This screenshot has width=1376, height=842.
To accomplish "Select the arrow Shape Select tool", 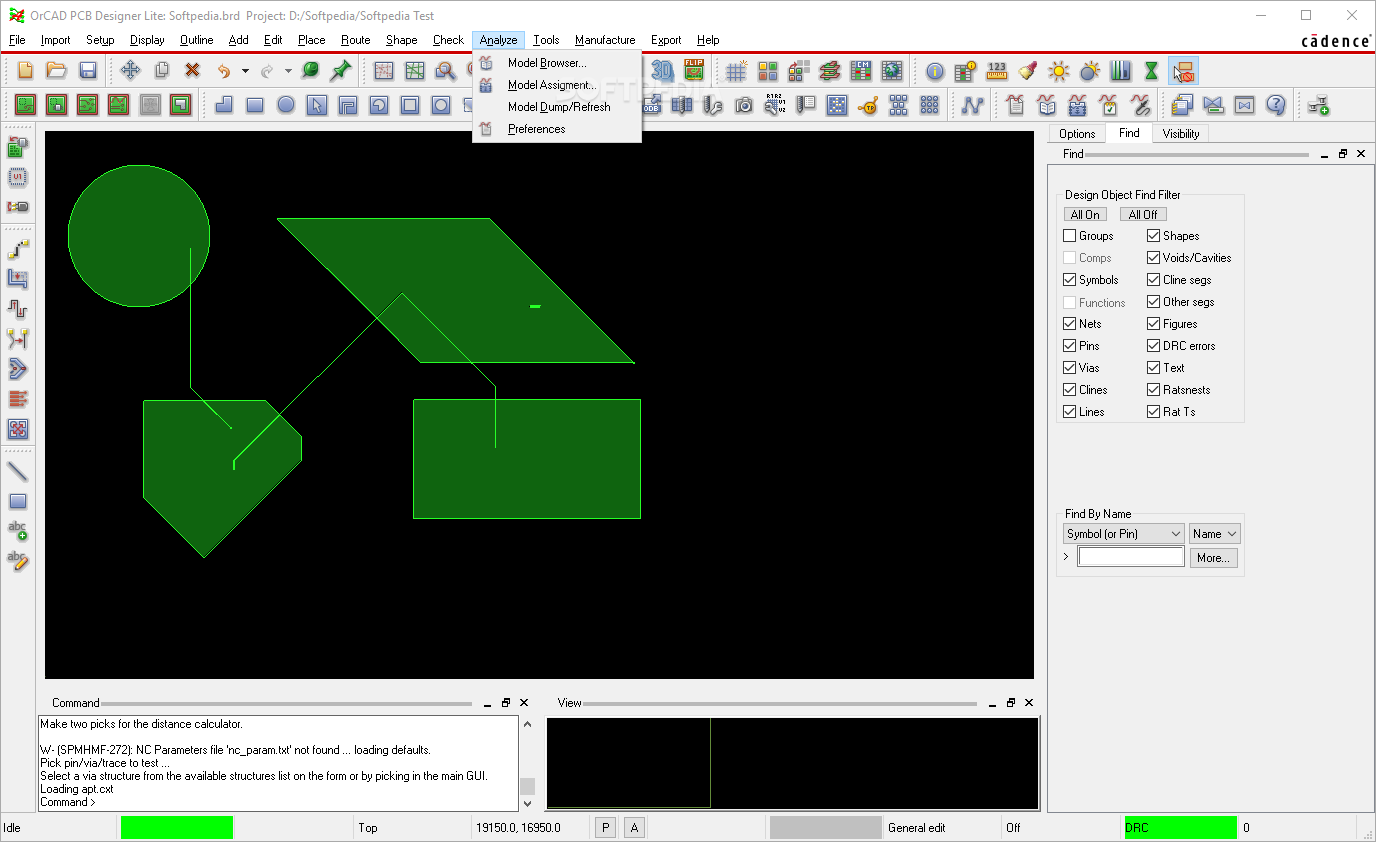I will pos(317,105).
